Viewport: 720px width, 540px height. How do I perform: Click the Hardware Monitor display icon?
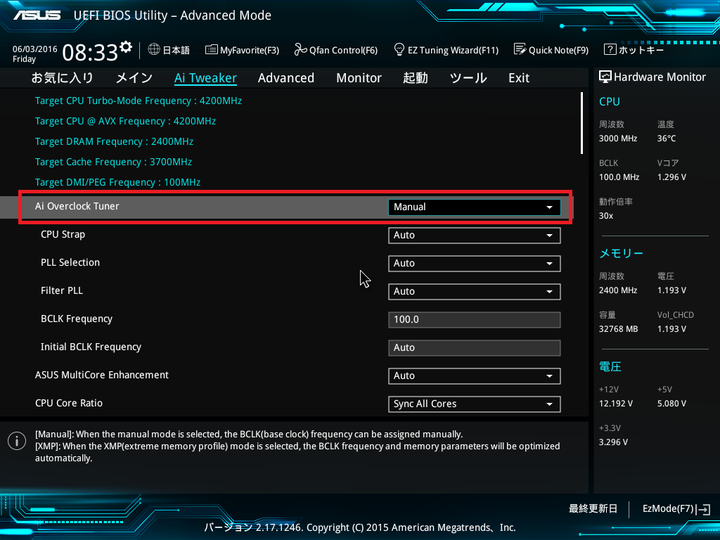point(605,77)
